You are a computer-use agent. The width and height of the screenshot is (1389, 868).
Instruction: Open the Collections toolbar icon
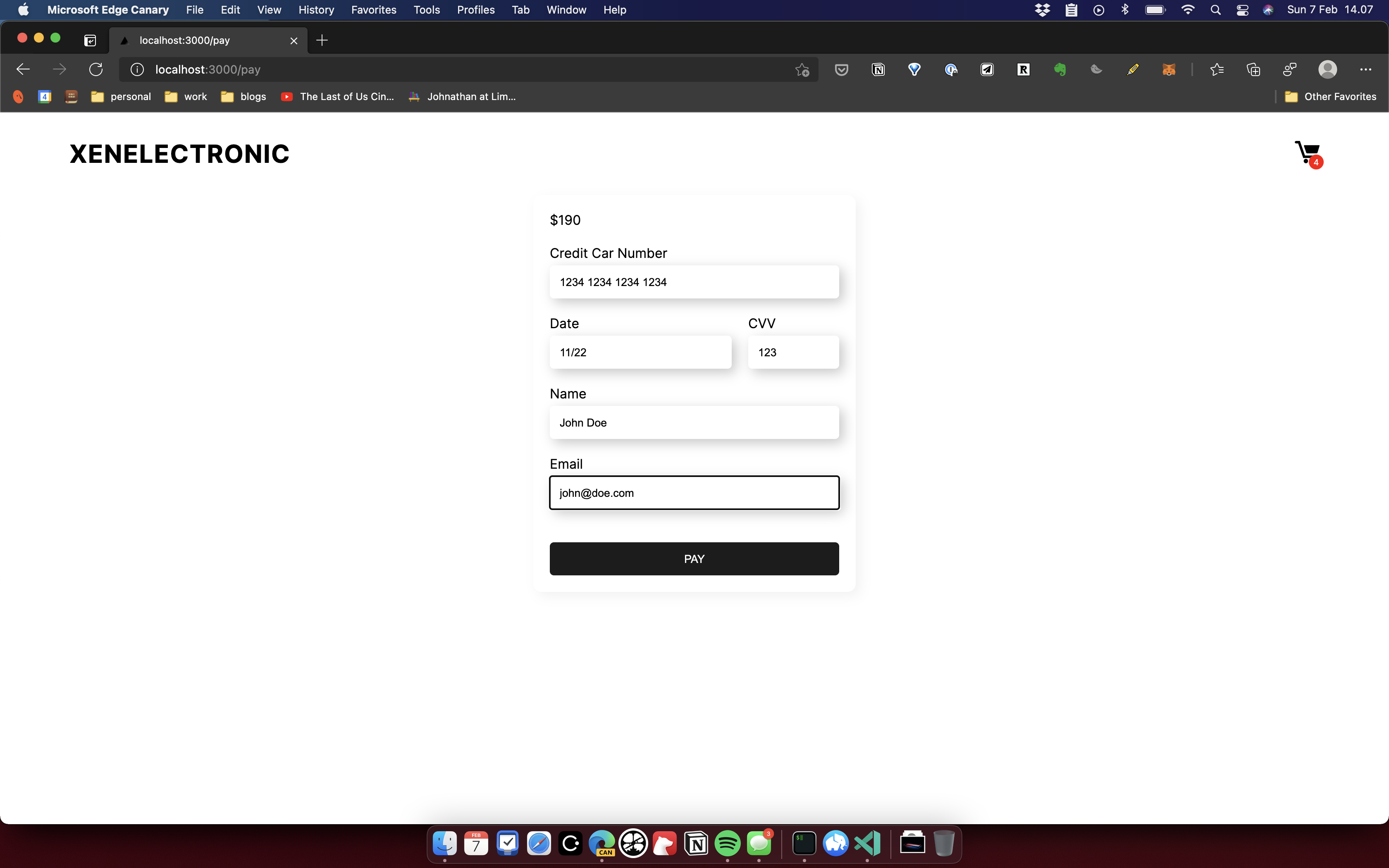point(1253,69)
